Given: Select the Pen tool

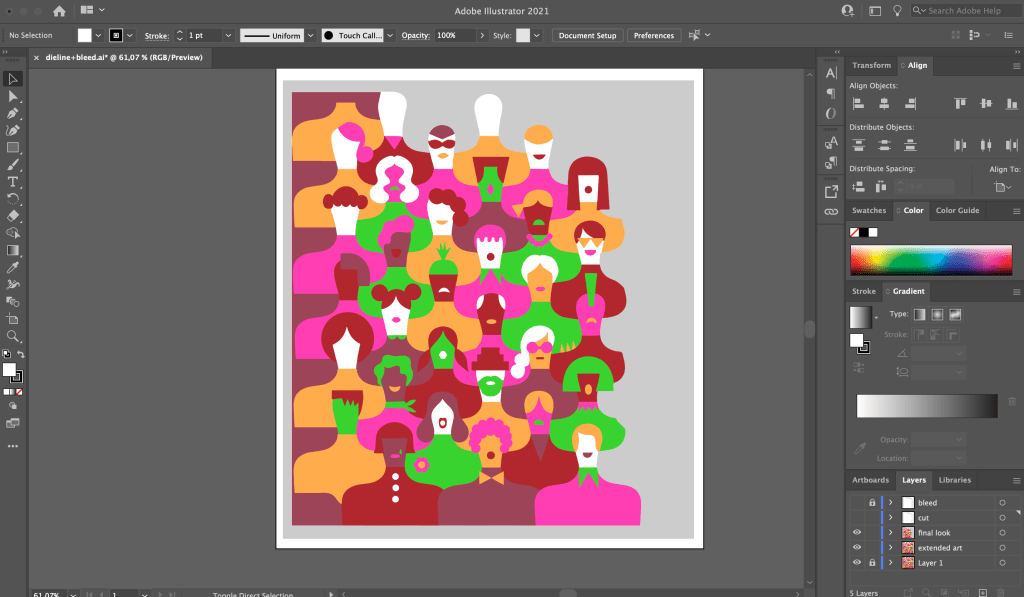Looking at the screenshot, I should click(x=13, y=113).
